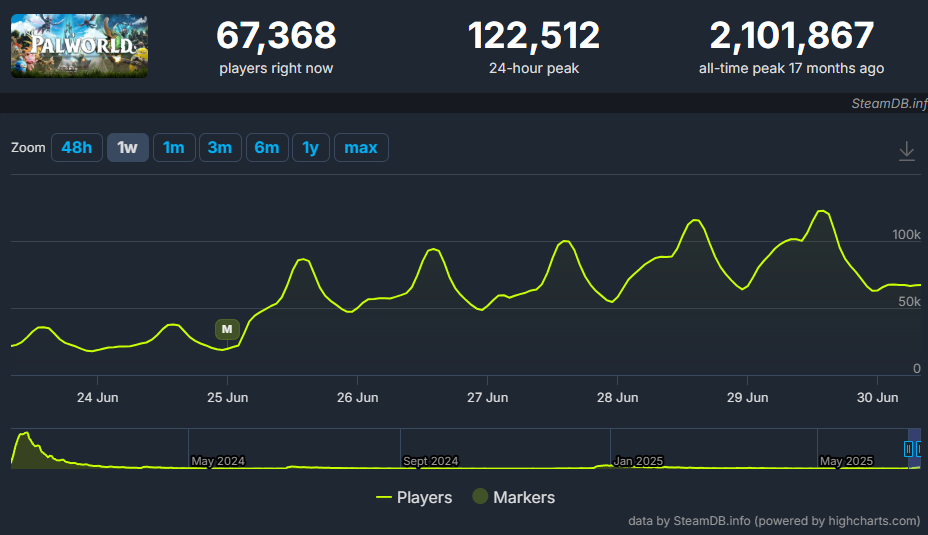Screen dimensions: 928x535
Task: Click the 50k y-axis label
Action: click(x=909, y=302)
